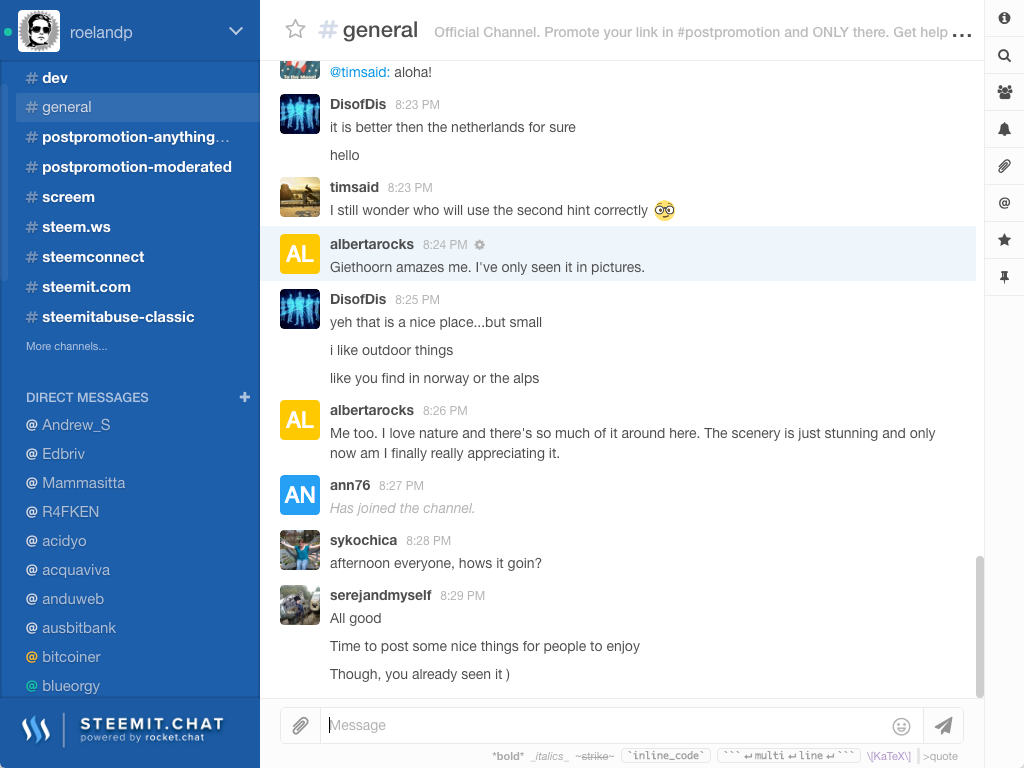The image size is (1024, 768).
Task: Open direct message with blueorgy
Action: click(x=138, y=686)
